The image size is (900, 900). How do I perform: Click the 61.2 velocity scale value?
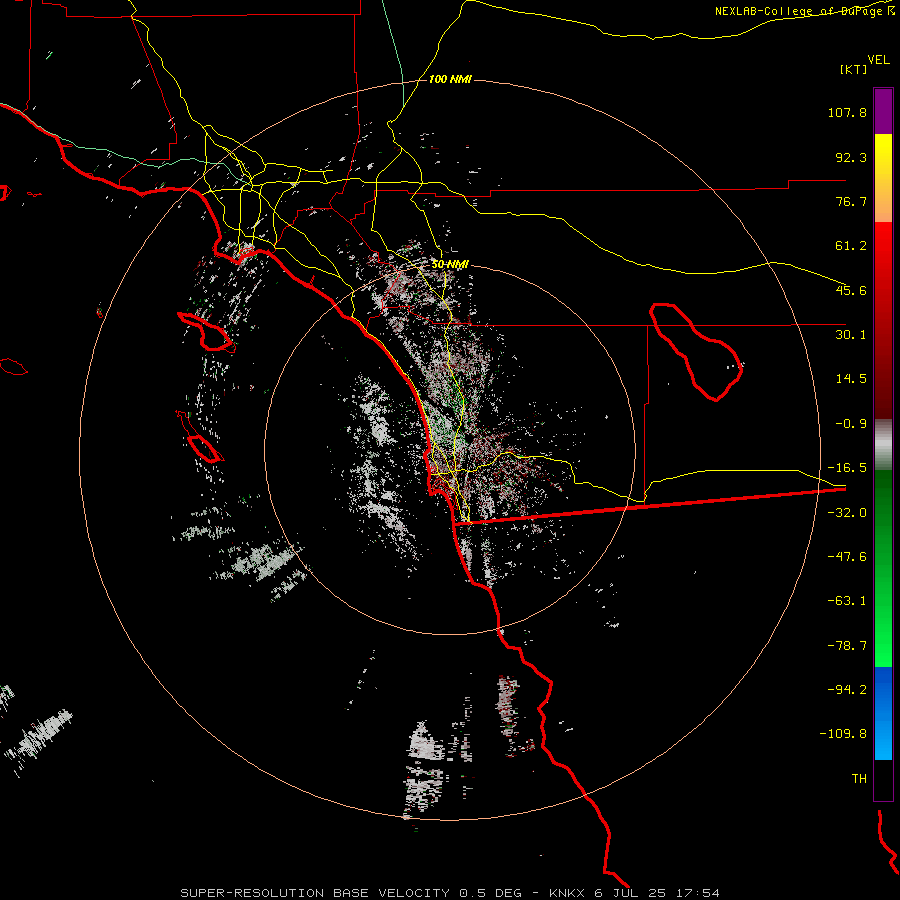851,246
